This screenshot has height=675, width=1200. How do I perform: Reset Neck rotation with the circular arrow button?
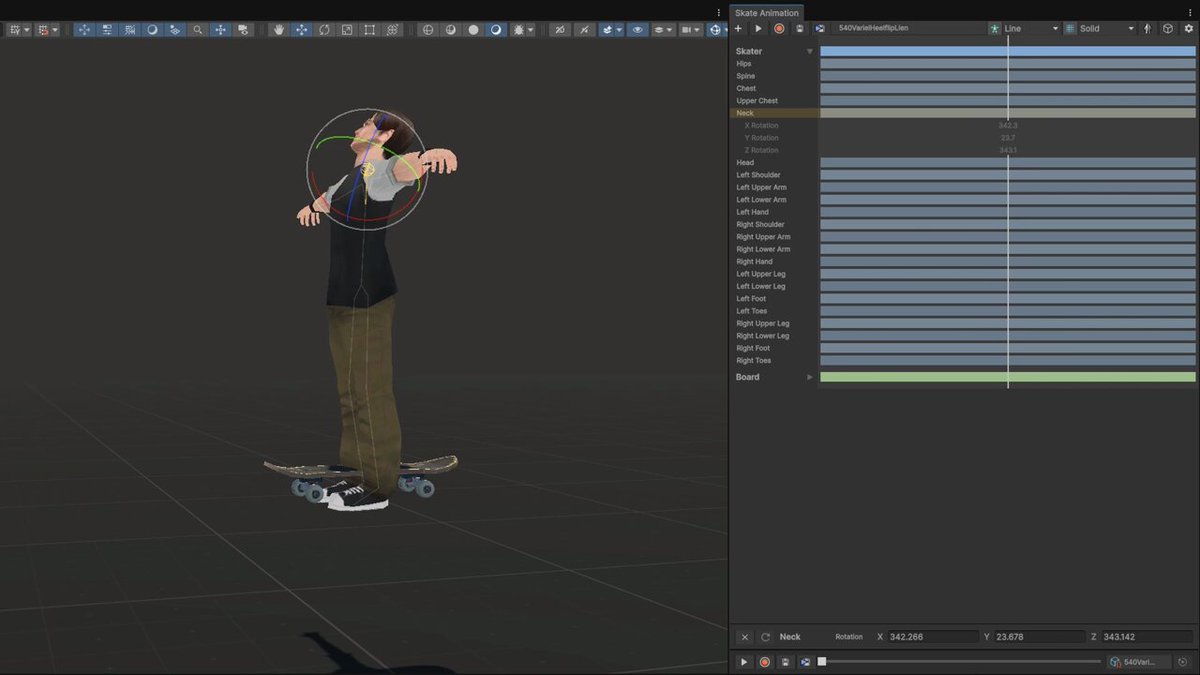765,637
